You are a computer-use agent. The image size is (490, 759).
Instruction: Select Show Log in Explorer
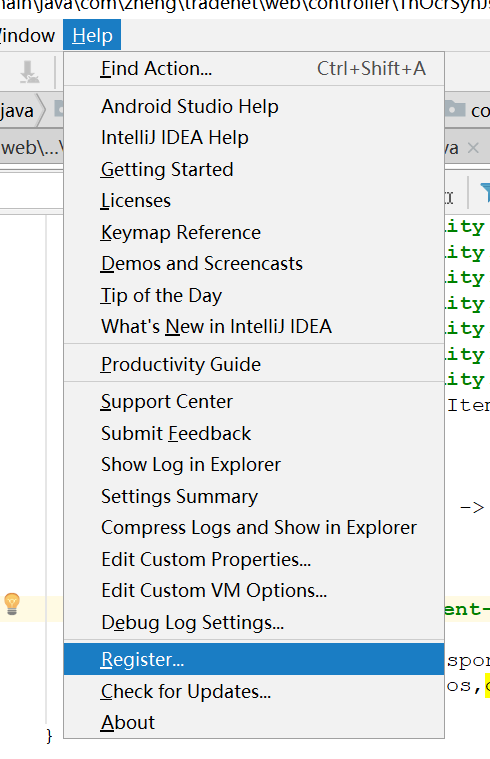(254, 465)
